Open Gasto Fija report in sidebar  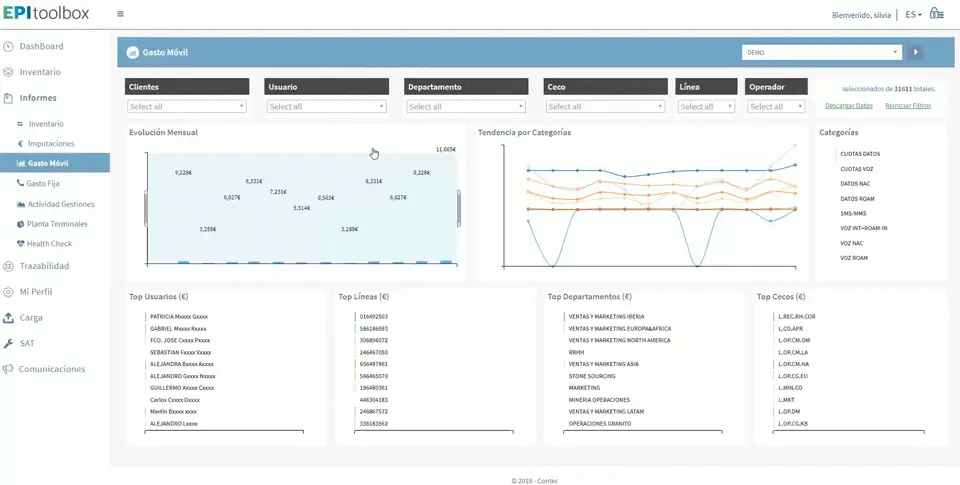coord(42,183)
